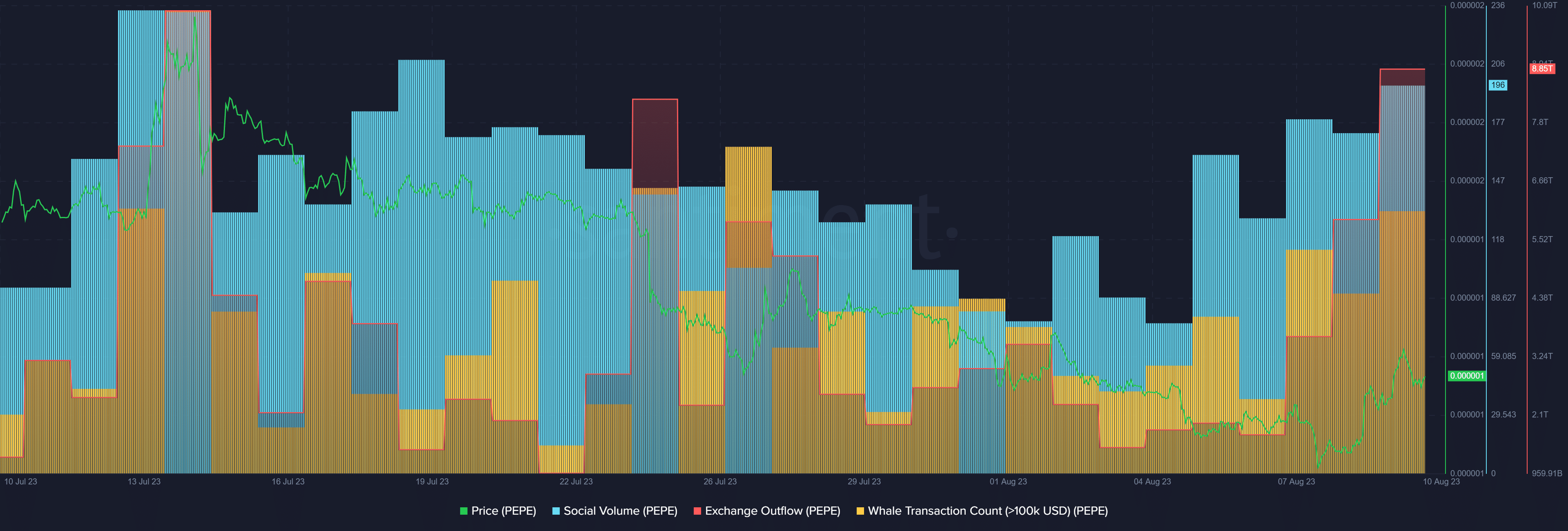Click the 2.1T exchange outflow axis value
This screenshot has height=531, width=1568.
click(x=1540, y=415)
